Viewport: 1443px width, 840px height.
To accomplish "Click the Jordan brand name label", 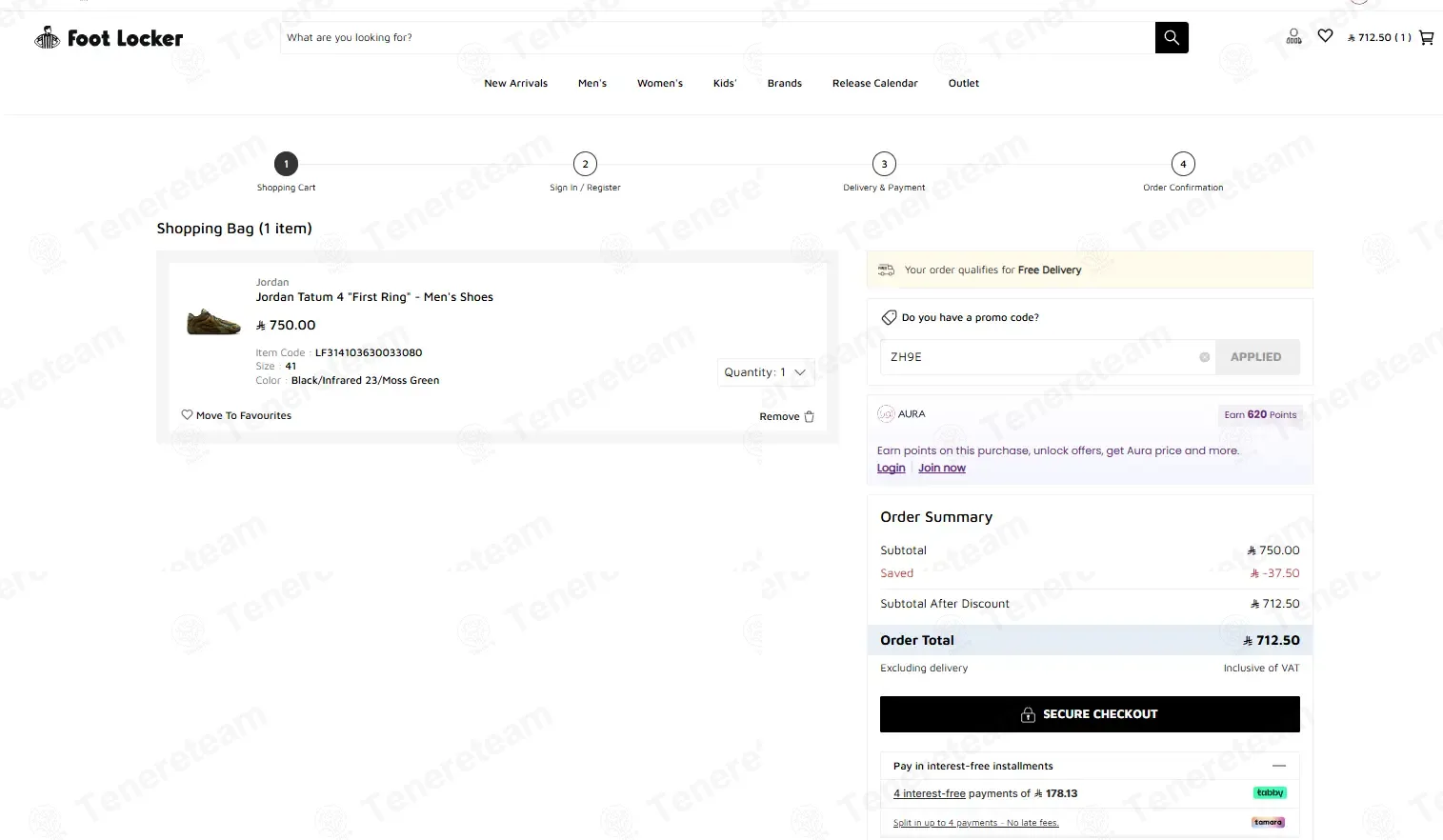I will pos(272,282).
